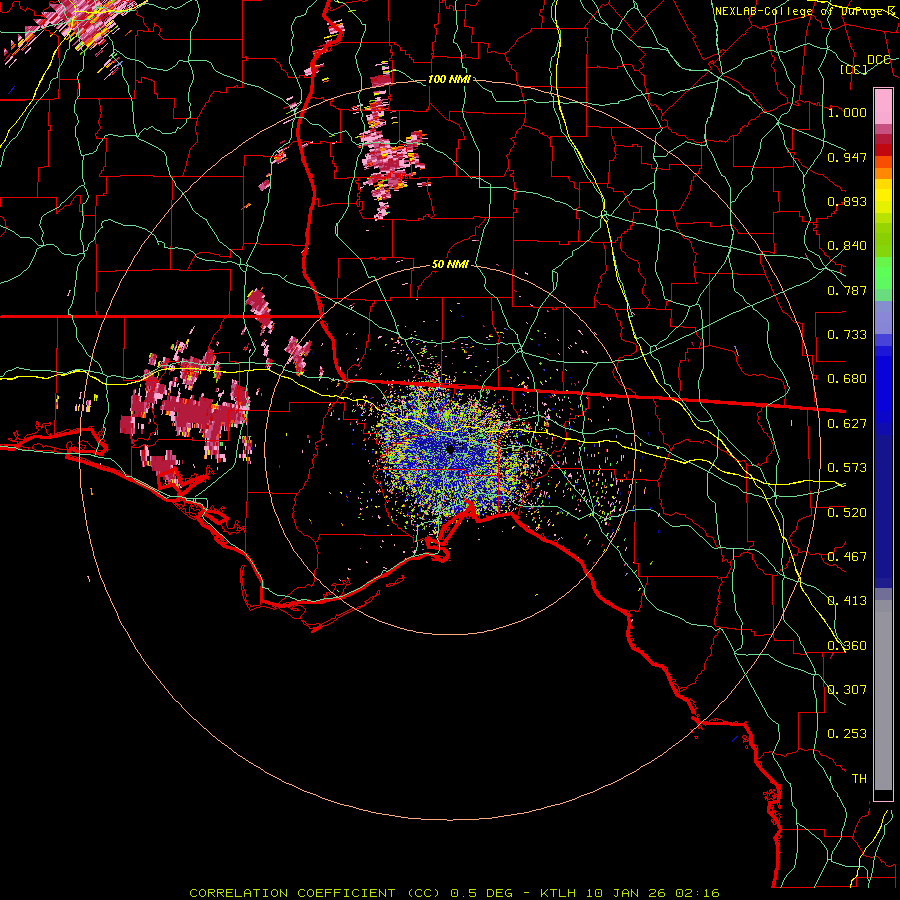Image resolution: width=900 pixels, height=900 pixels.
Task: Select the 0.627 value on the color scale
Action: (847, 424)
